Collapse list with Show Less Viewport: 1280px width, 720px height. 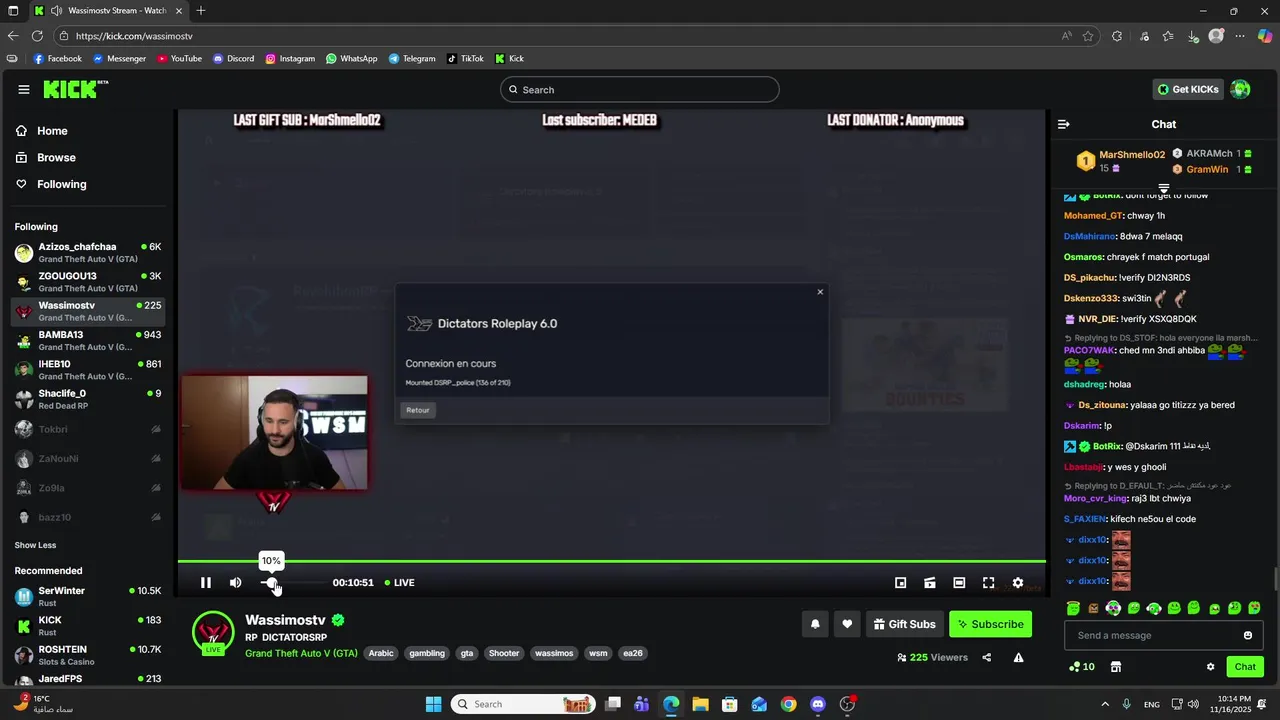coord(35,545)
